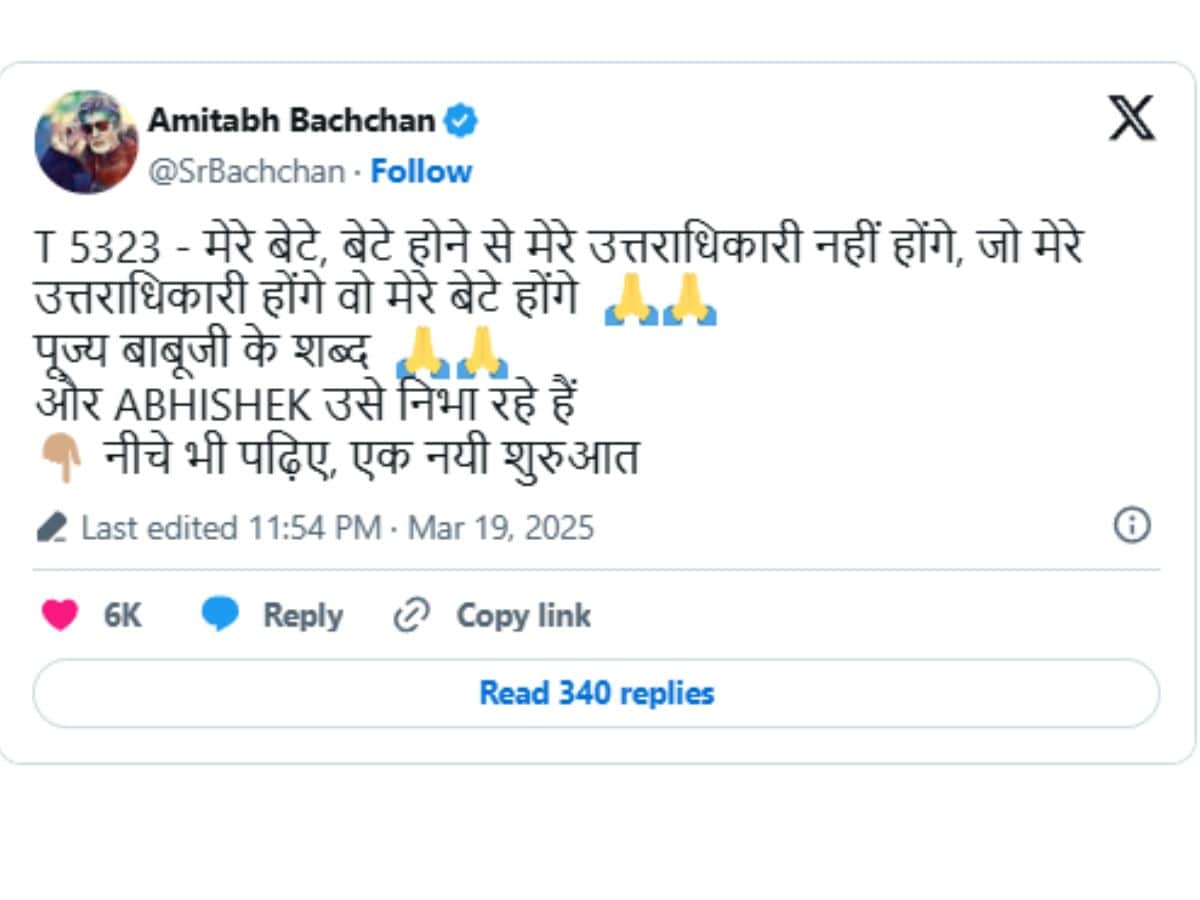Open the Amitabh Bachchan display name link

click(291, 121)
